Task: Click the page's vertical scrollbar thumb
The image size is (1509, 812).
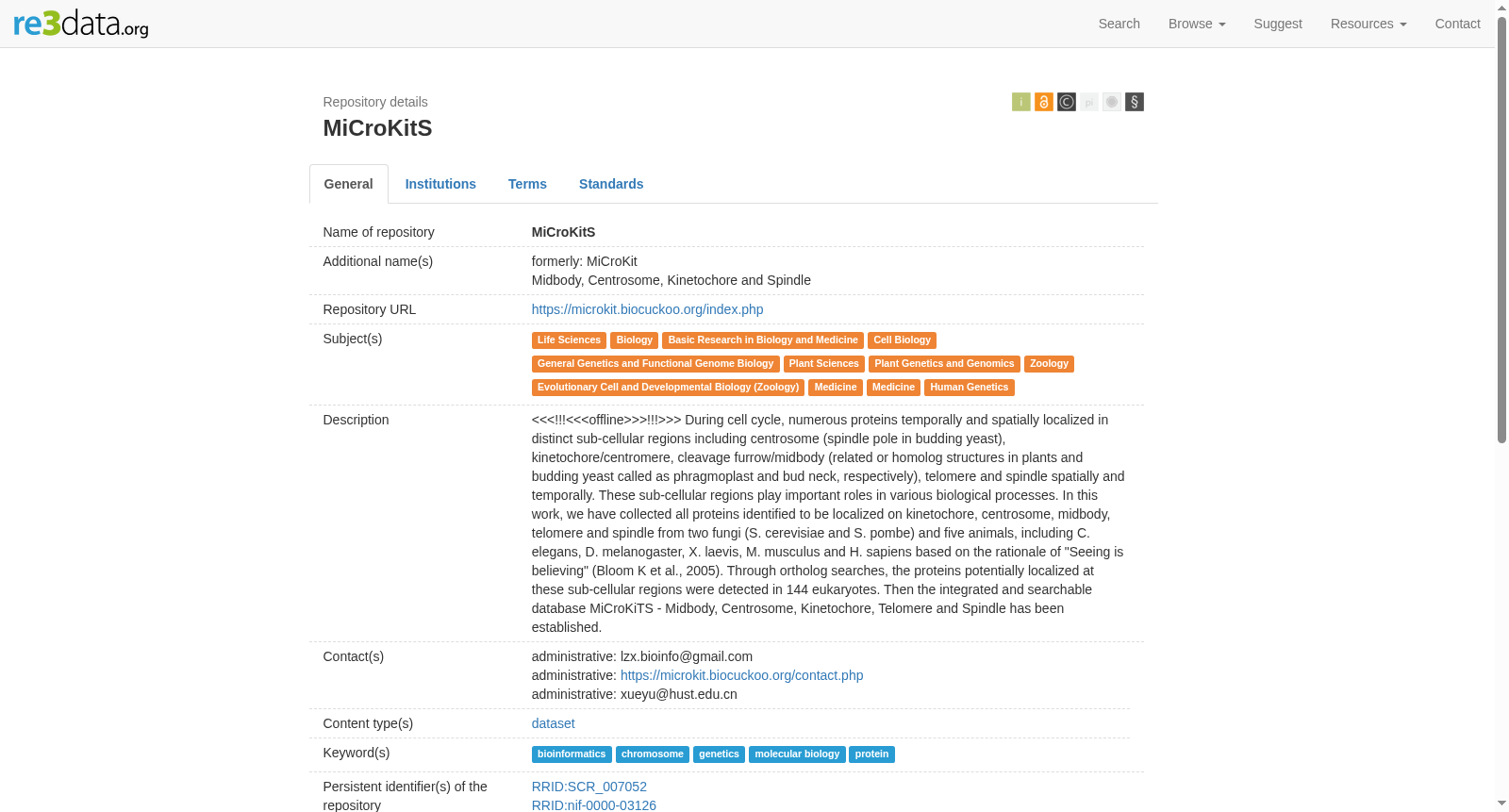Action: (x=1502, y=229)
